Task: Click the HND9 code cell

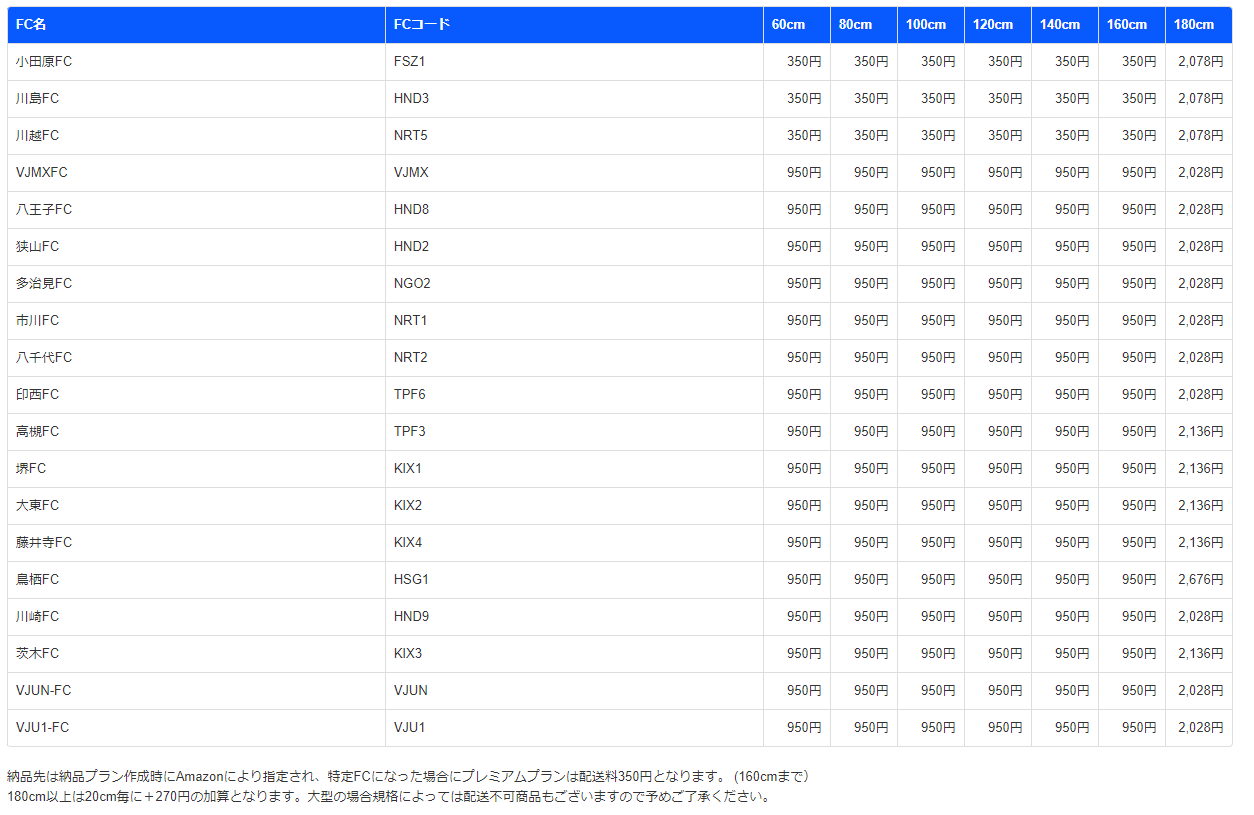Action: coord(411,616)
